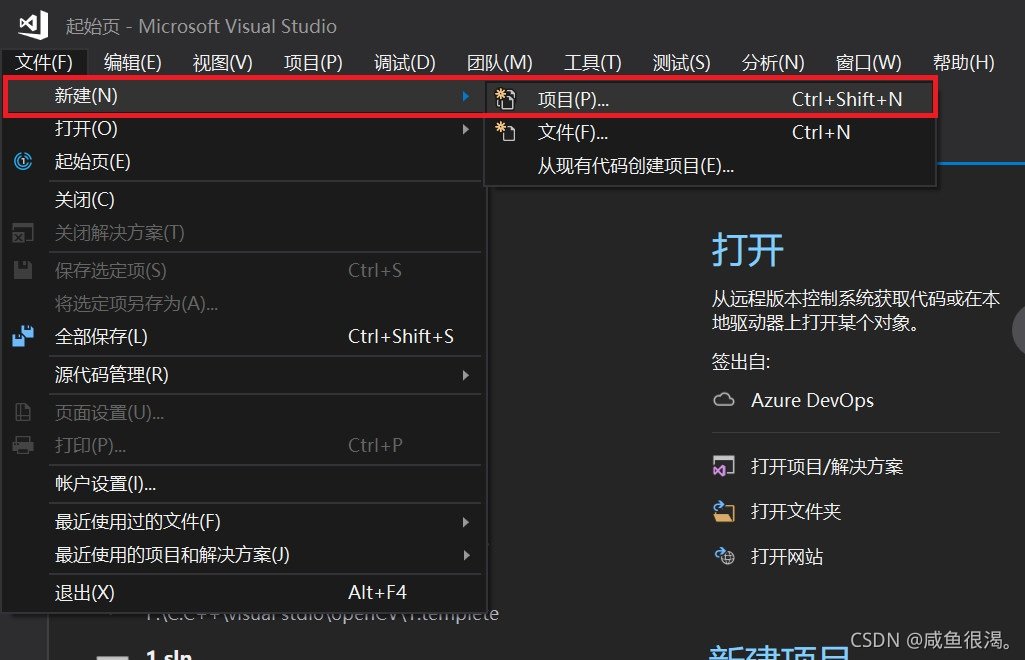The width and height of the screenshot is (1025, 660).
Task: Click the Azure DevOps cloud icon
Action: point(724,400)
